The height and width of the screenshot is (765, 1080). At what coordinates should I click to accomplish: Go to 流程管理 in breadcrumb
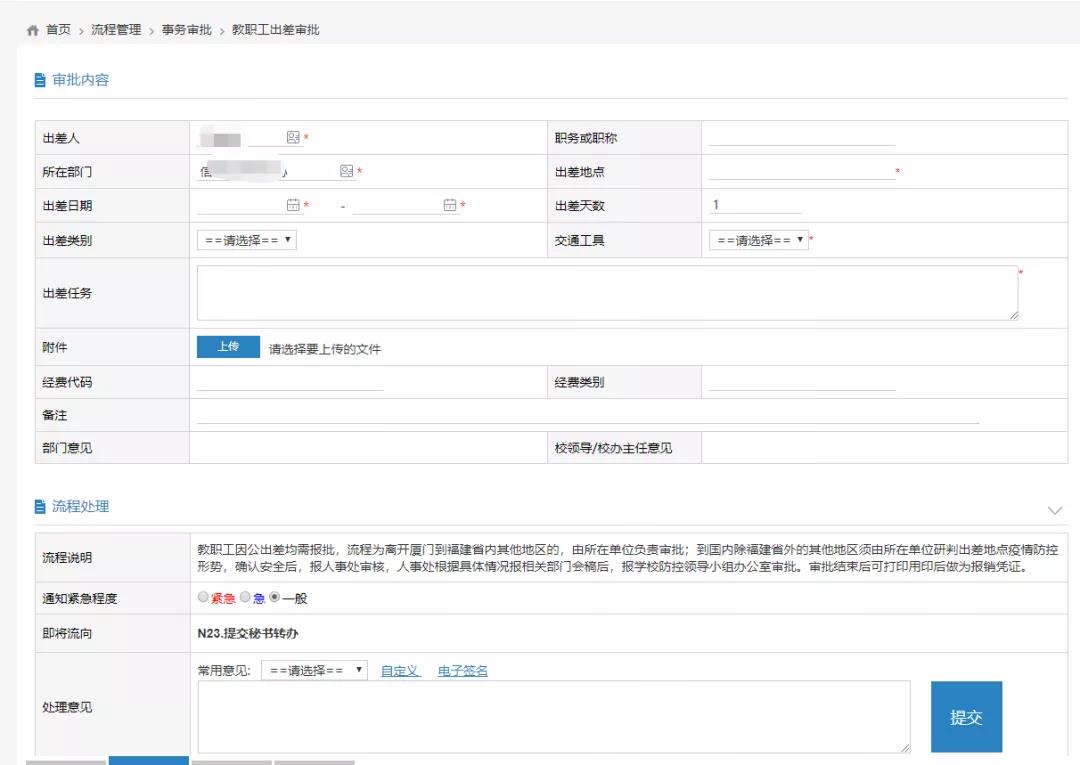pyautogui.click(x=116, y=31)
